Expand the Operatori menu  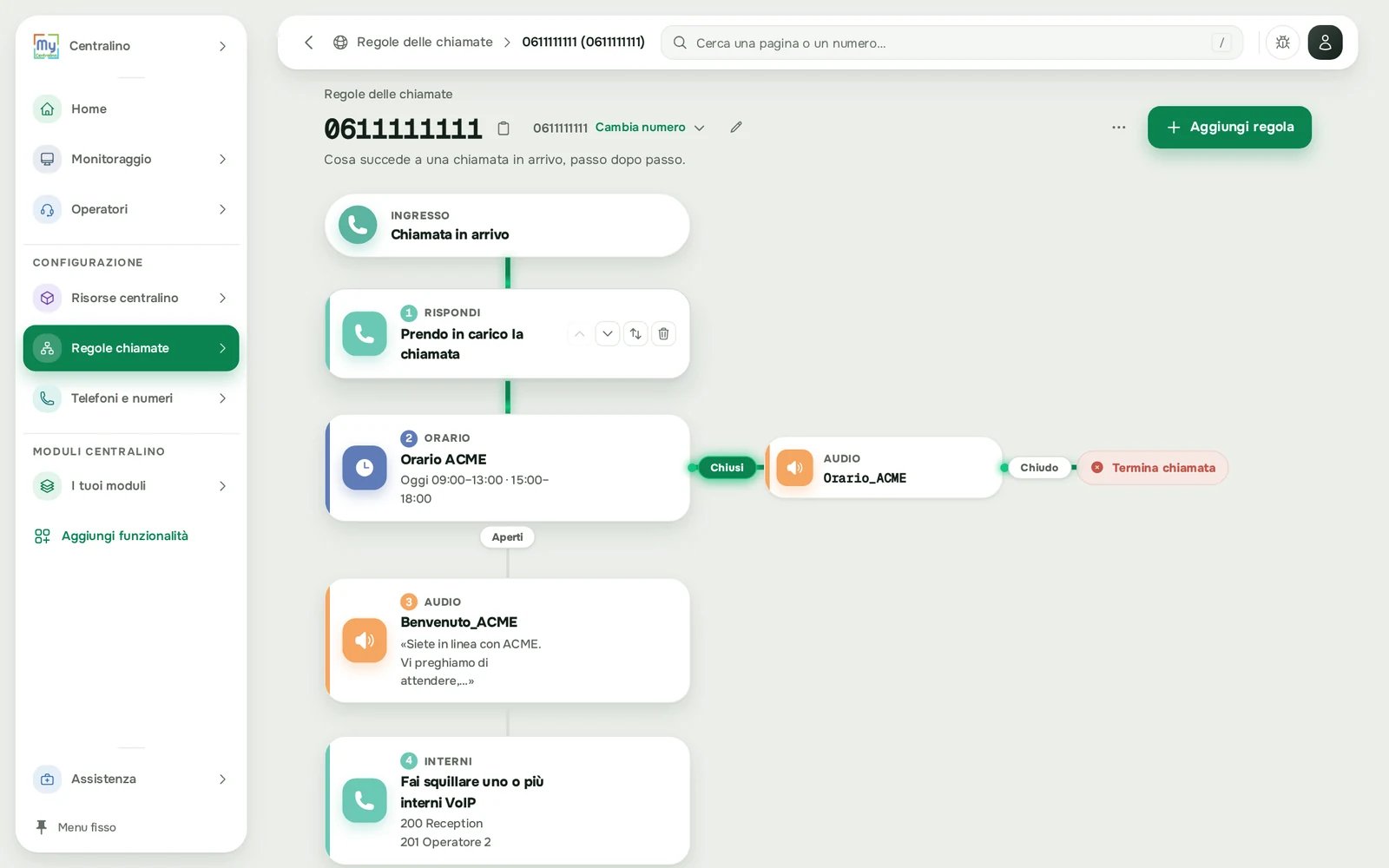pos(222,209)
